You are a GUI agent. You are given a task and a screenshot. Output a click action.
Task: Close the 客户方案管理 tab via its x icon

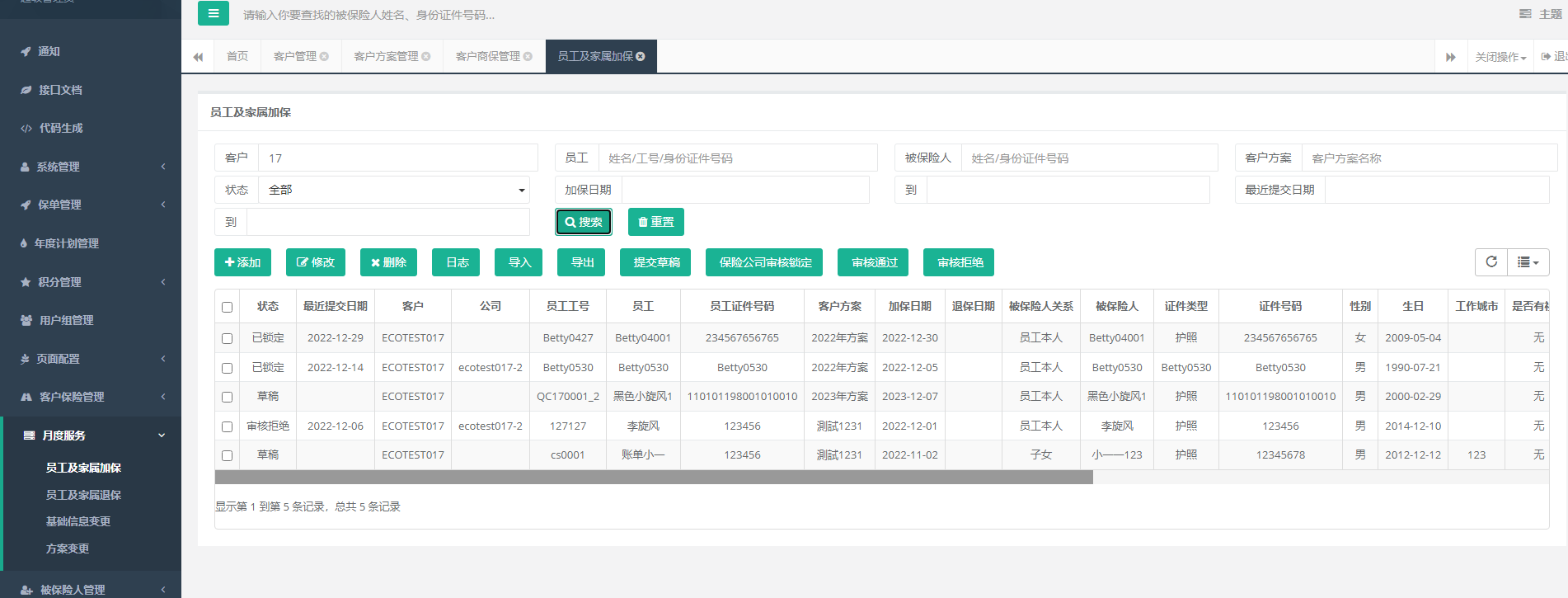point(426,56)
